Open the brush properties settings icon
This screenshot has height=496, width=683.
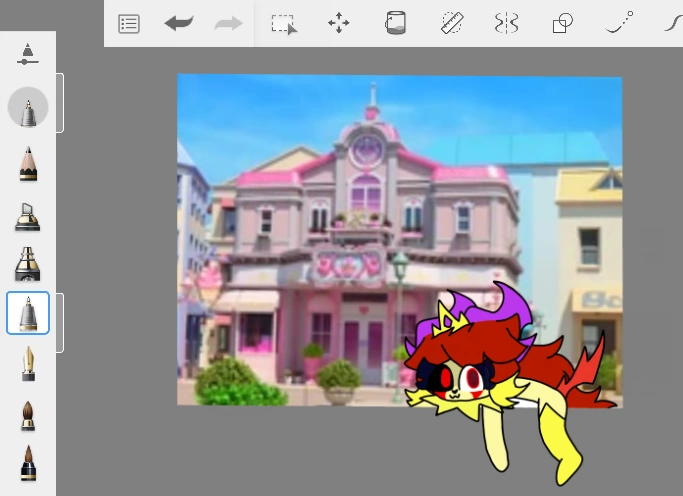[x=28, y=54]
